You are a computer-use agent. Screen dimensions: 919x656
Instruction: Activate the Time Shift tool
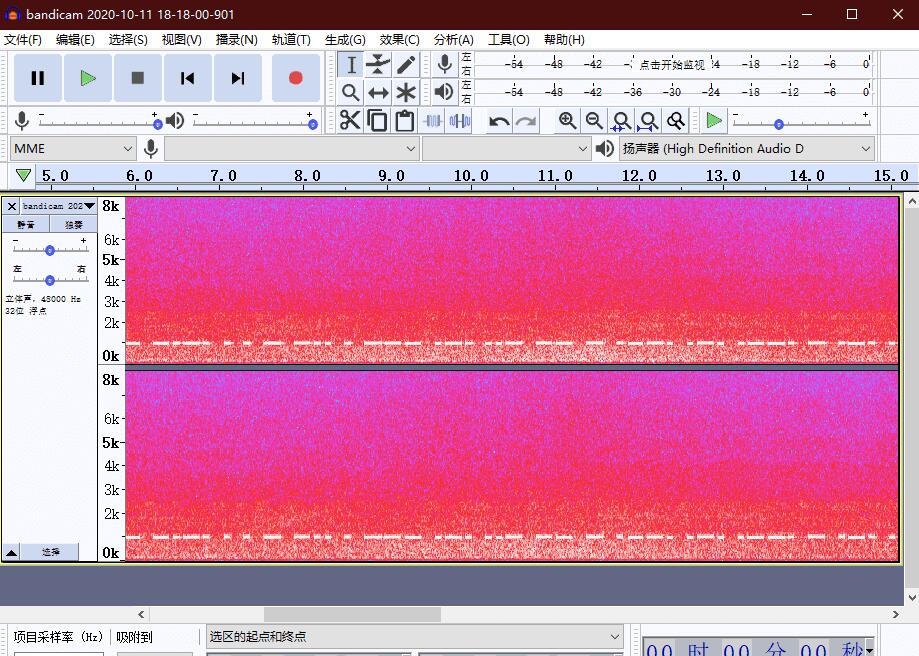378,93
